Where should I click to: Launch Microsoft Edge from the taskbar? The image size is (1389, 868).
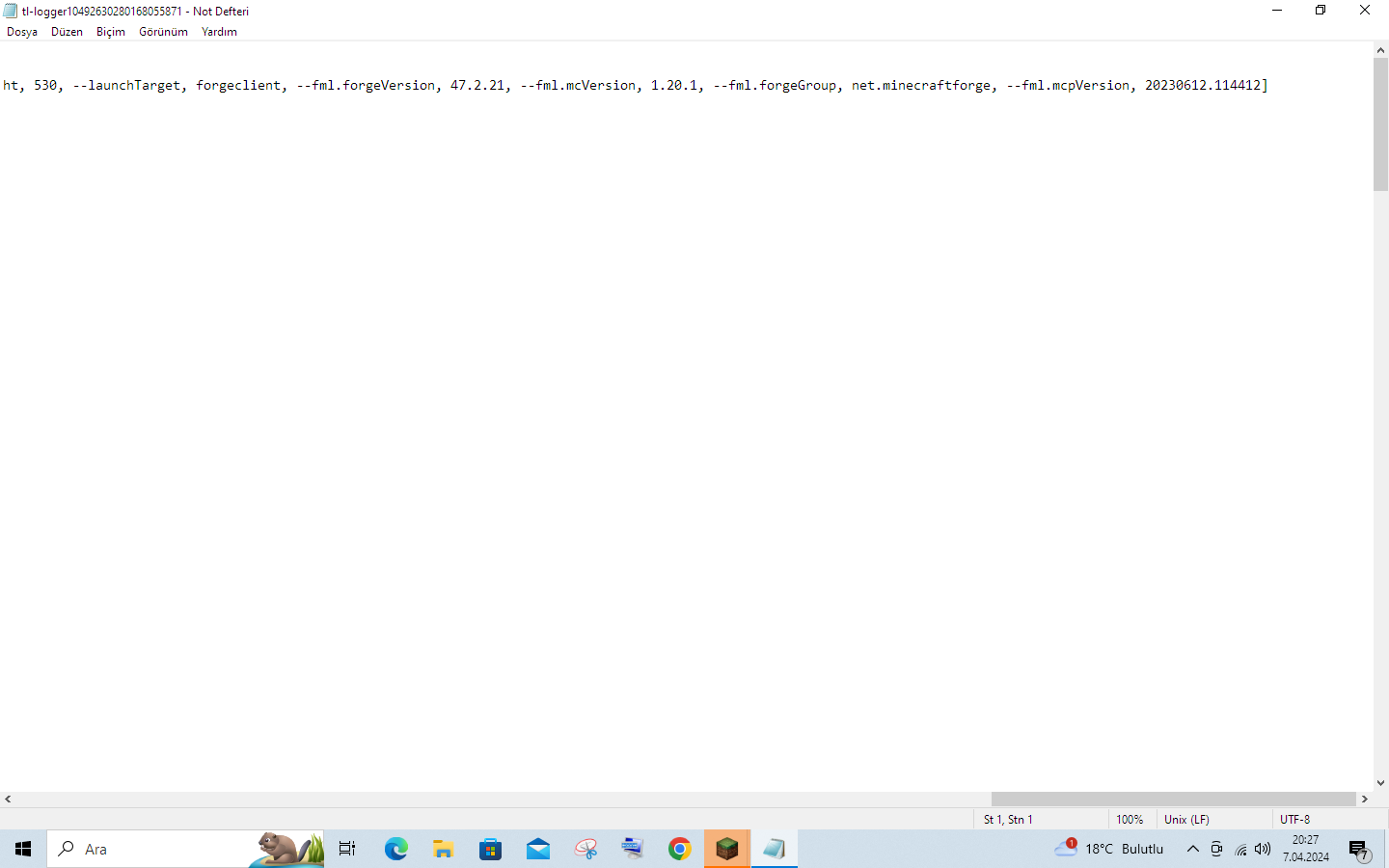tap(395, 849)
